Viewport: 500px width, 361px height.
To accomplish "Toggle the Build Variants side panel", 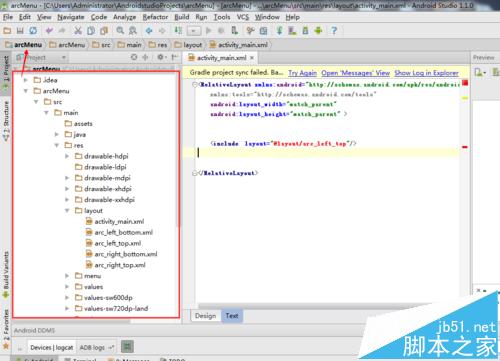I will 6,274.
